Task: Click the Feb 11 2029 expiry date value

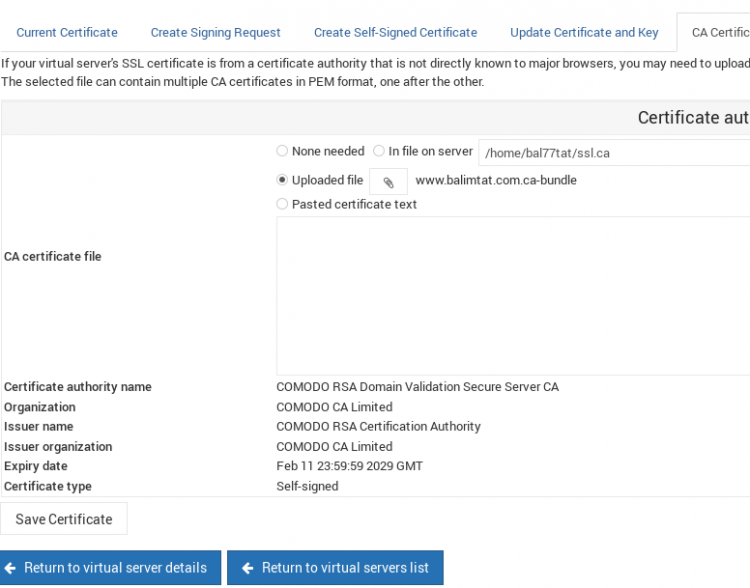Action: coord(349,467)
